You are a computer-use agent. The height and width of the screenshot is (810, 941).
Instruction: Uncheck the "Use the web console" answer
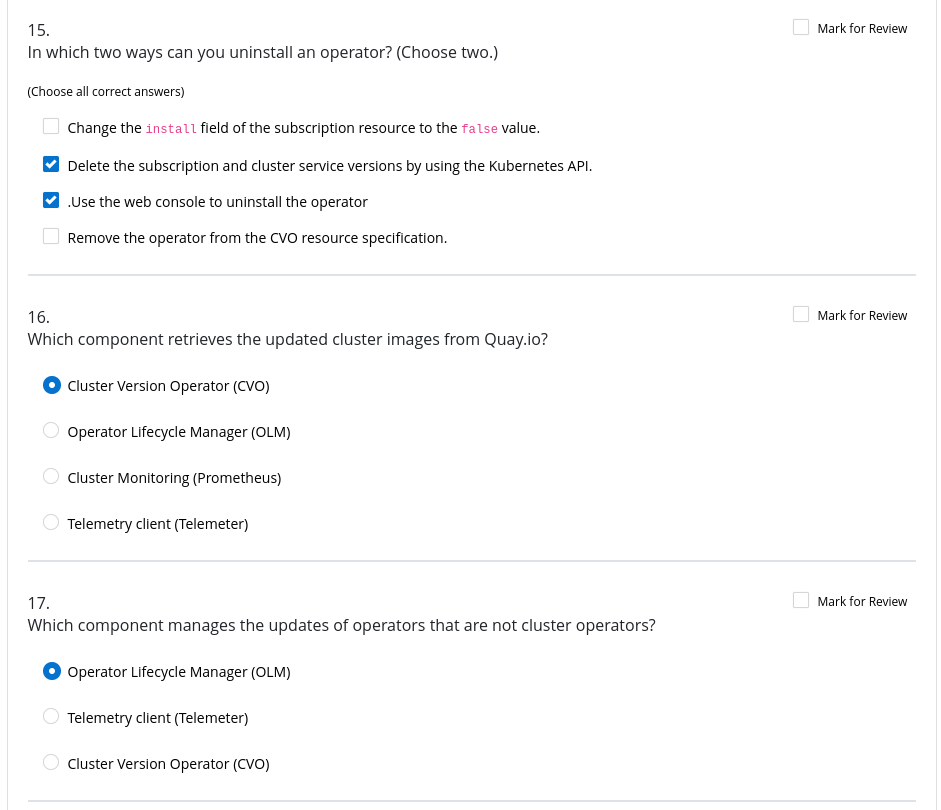pyautogui.click(x=51, y=200)
